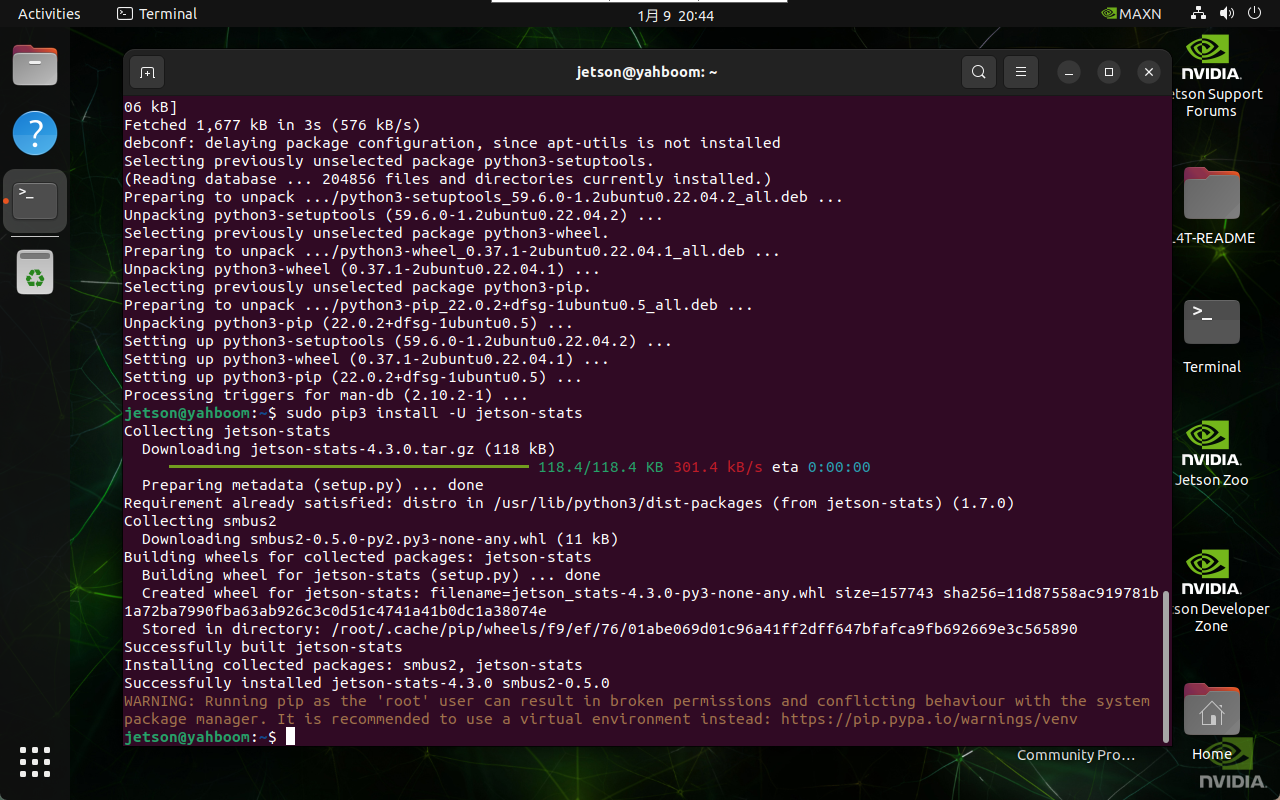The image size is (1280, 800).
Task: Click the network icon in the top bar
Action: click(1199, 14)
